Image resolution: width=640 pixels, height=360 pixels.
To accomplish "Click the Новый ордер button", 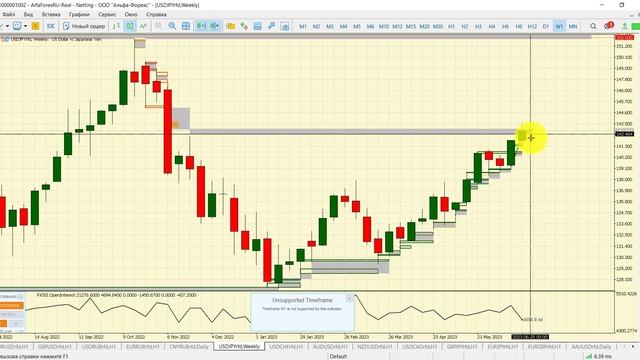I will (x=84, y=26).
